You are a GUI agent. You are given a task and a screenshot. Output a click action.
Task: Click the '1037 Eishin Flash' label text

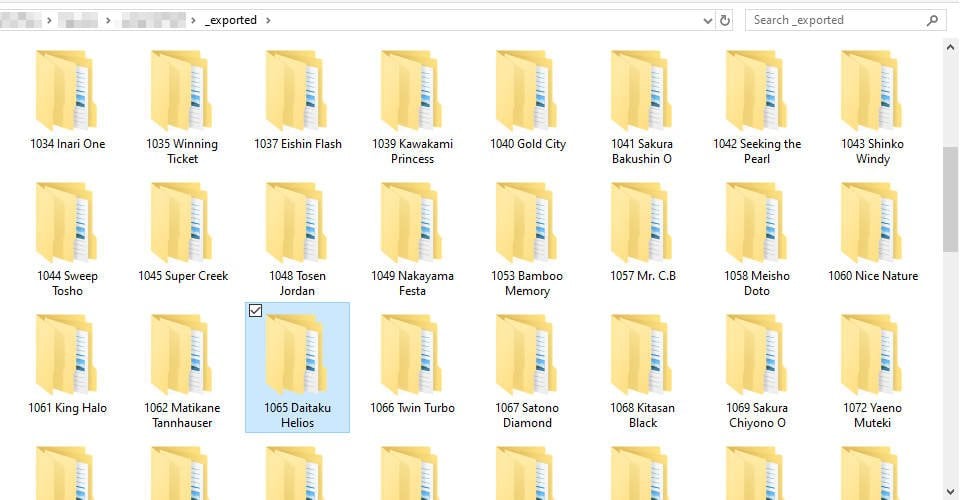(298, 144)
